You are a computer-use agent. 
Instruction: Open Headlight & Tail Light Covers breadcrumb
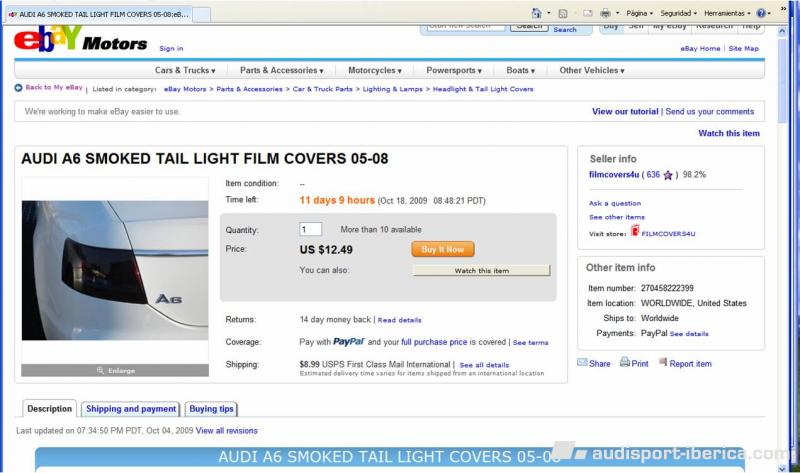pyautogui.click(x=483, y=89)
